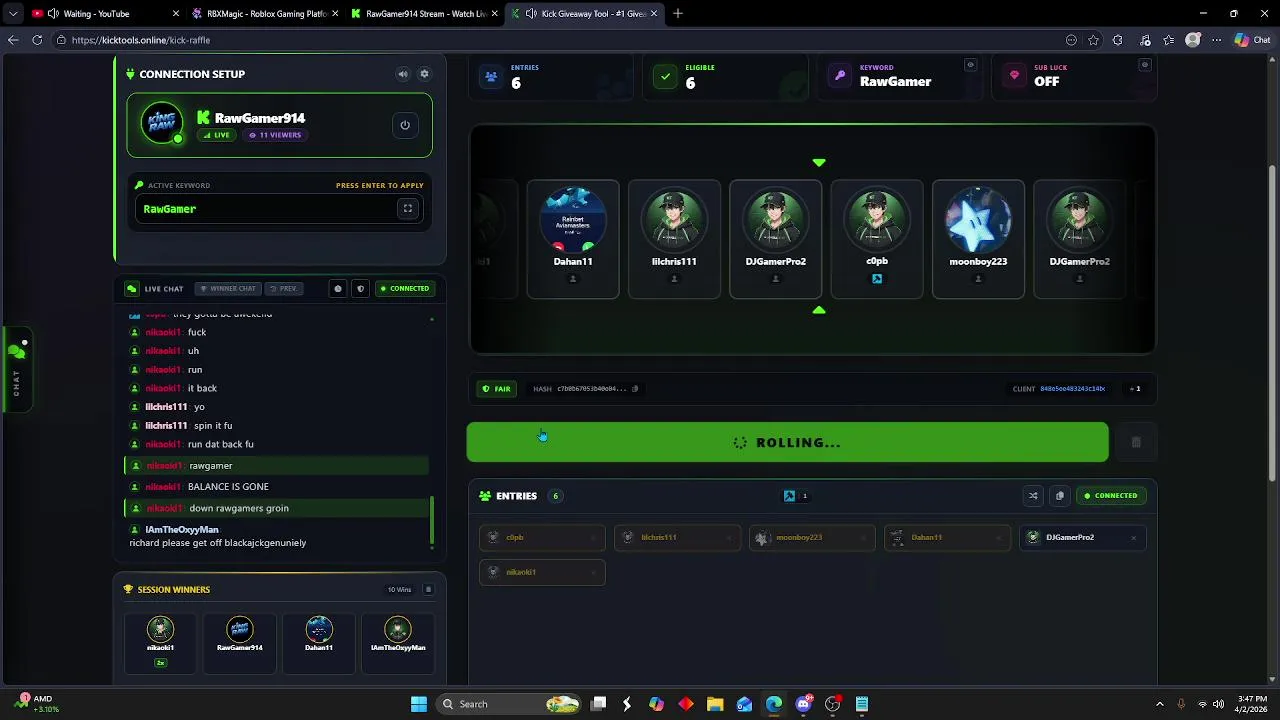
Task: Toggle visibility eye on the Keyword card
Action: pos(970,65)
